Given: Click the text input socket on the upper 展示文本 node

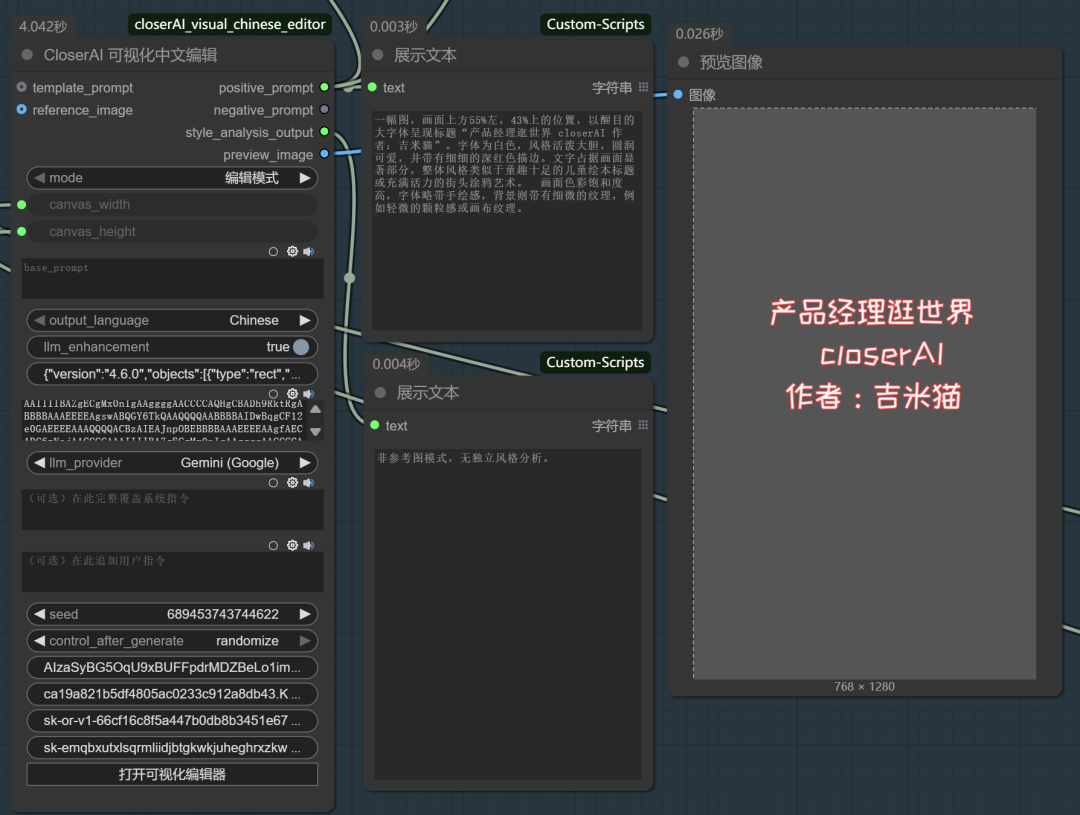Looking at the screenshot, I should pos(372,87).
